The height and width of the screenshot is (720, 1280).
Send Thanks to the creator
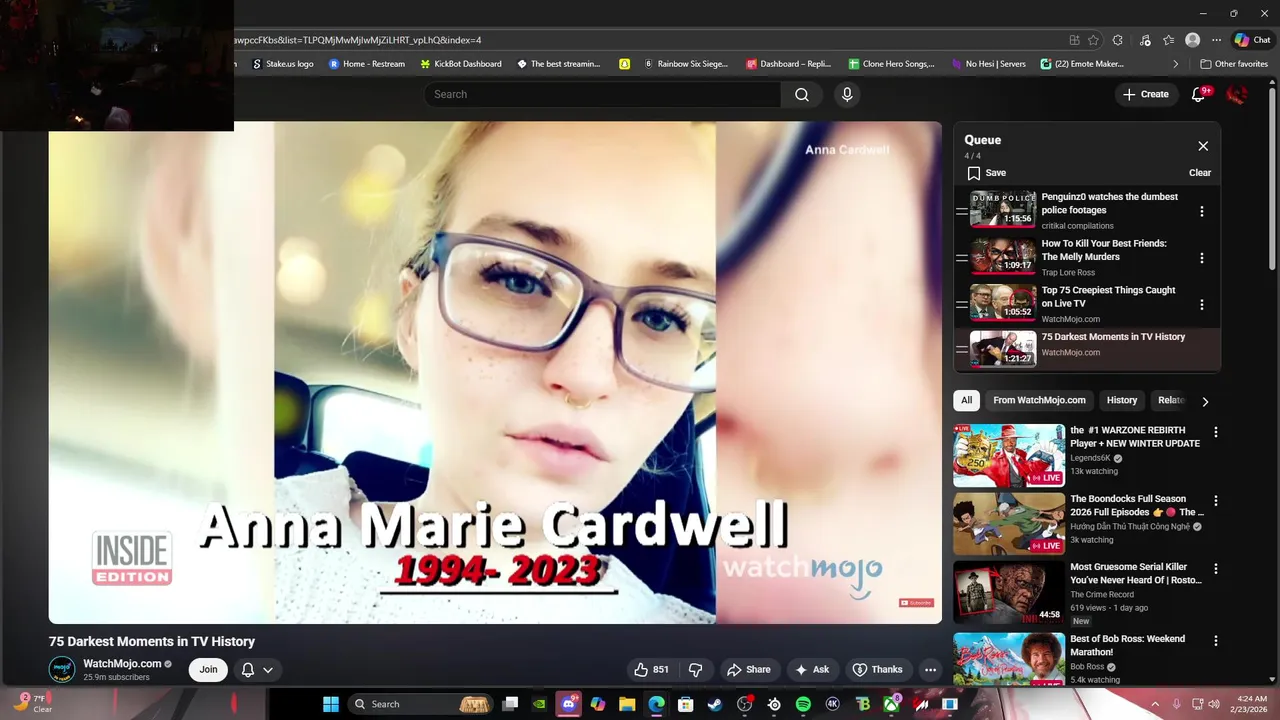click(877, 670)
